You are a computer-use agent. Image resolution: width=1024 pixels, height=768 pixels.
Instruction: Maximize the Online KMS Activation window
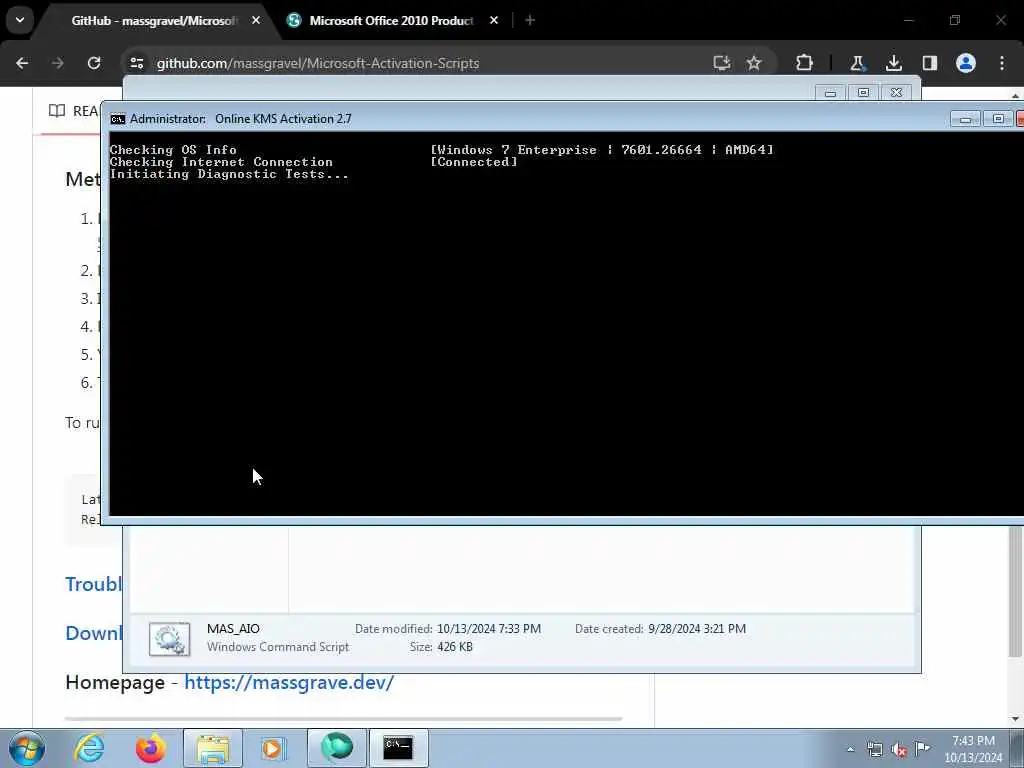click(x=998, y=119)
